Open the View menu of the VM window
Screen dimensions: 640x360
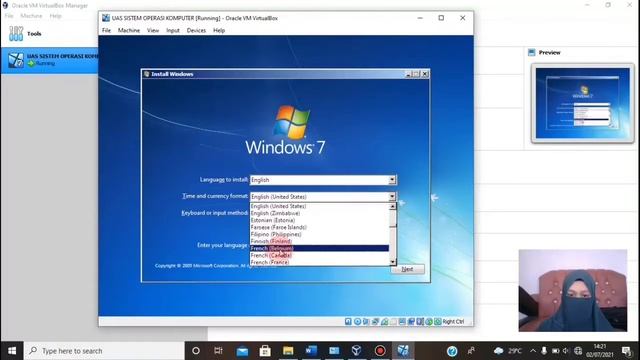(153, 30)
